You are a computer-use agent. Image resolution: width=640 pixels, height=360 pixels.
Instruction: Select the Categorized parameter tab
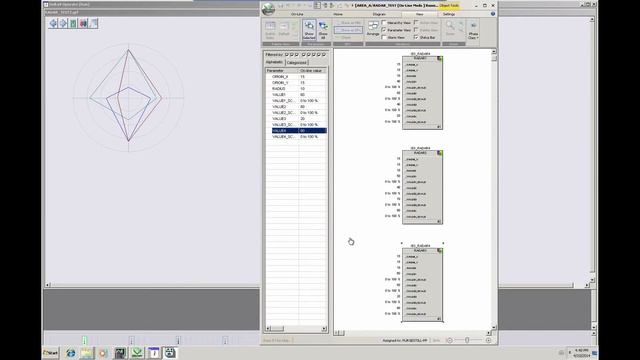point(297,62)
